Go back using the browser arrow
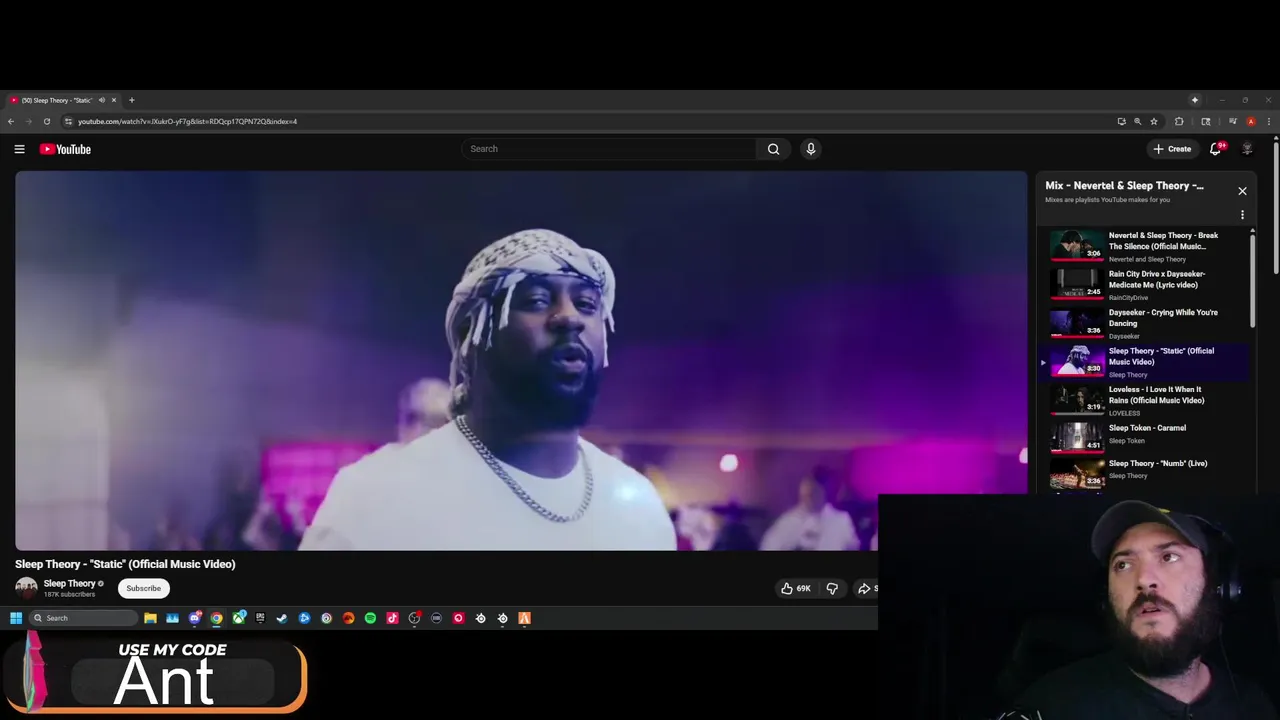The image size is (1280, 720). click(11, 121)
